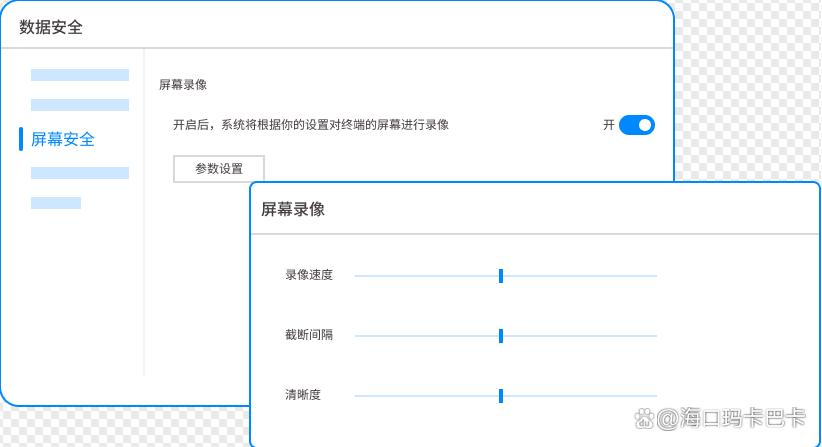822x447 pixels.
Task: Select 屏幕安全 in the sidebar
Action: click(x=63, y=139)
